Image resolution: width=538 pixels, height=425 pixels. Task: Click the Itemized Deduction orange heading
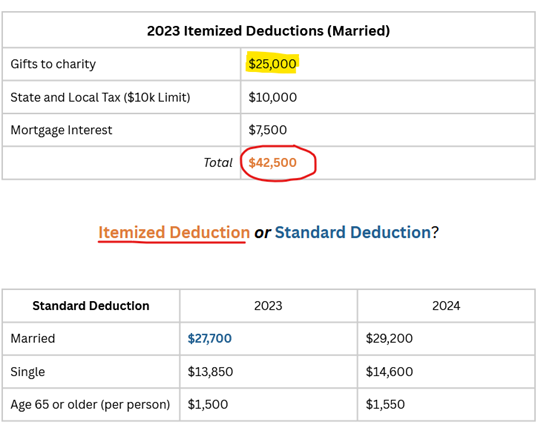click(x=174, y=232)
